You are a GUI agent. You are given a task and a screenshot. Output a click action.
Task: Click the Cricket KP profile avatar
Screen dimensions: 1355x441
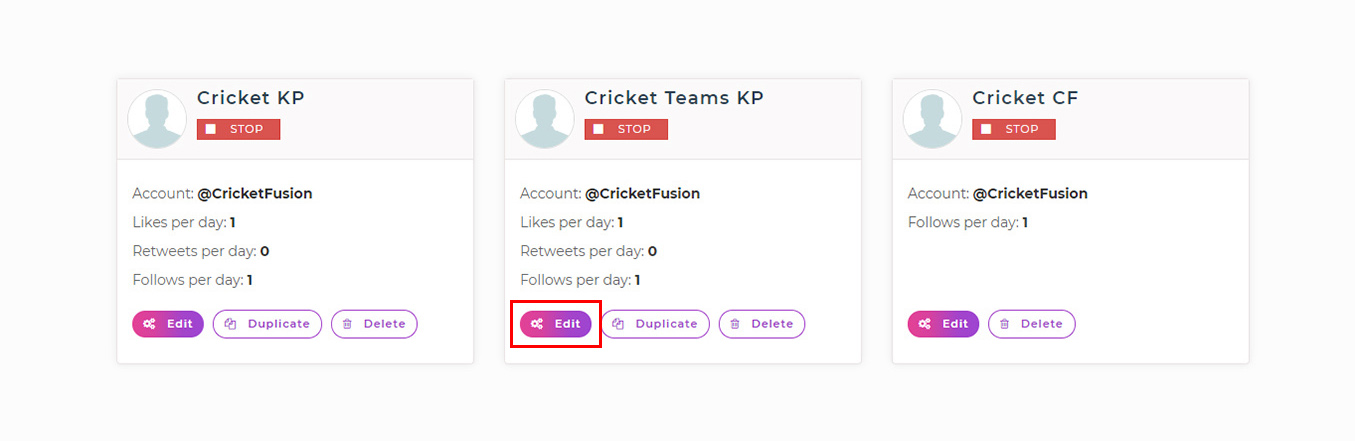[157, 119]
